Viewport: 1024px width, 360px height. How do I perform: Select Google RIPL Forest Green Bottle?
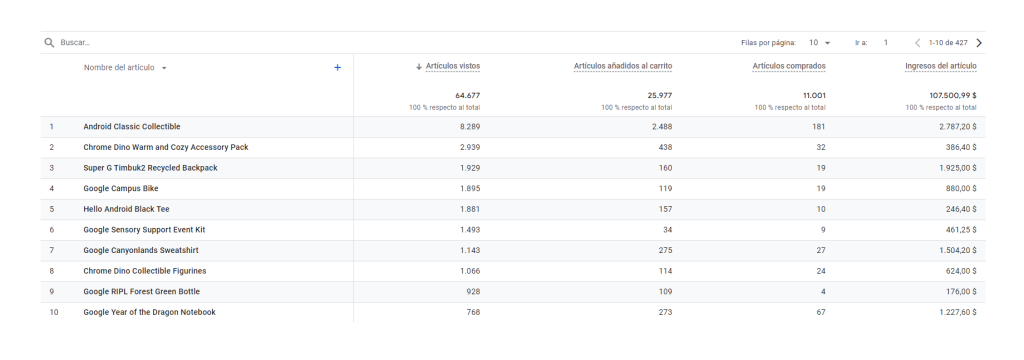[142, 291]
